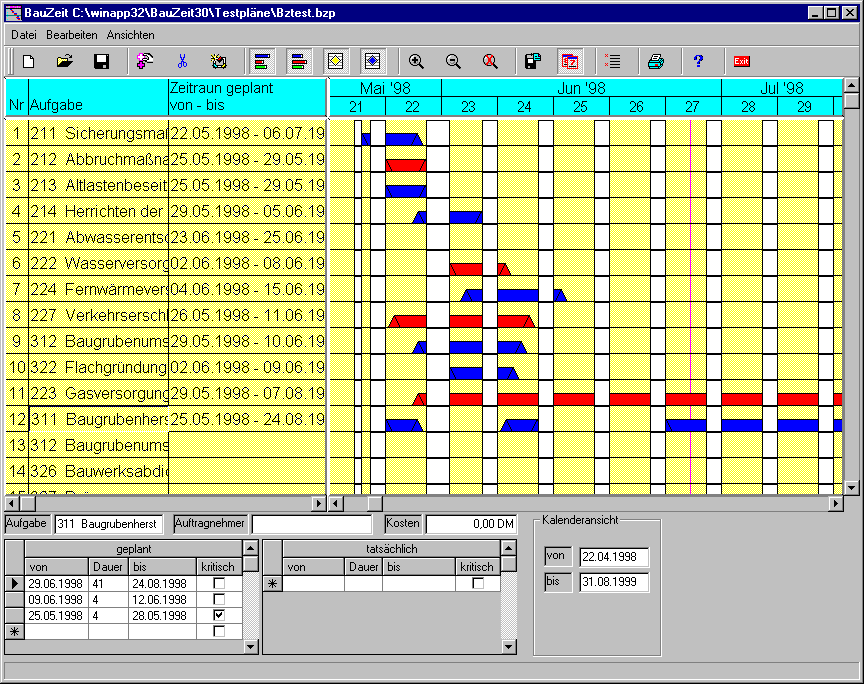Open the Ansichten menu
Image resolution: width=864 pixels, height=684 pixels.
click(130, 34)
